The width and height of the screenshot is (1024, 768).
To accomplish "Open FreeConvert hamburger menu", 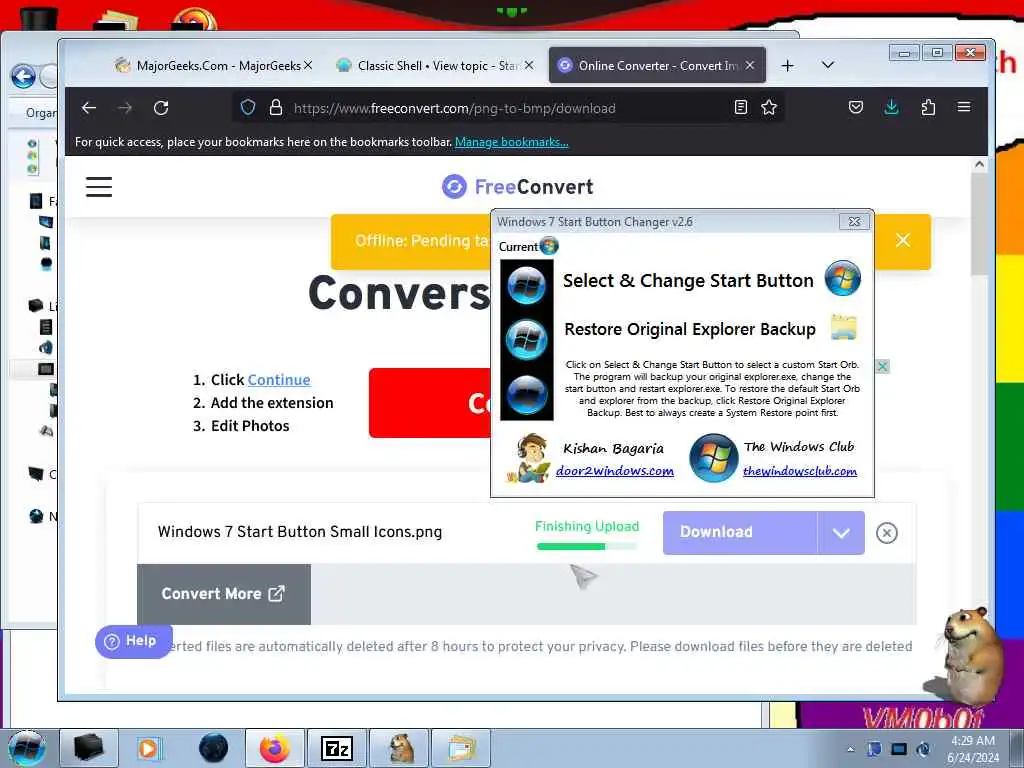I will (99, 187).
